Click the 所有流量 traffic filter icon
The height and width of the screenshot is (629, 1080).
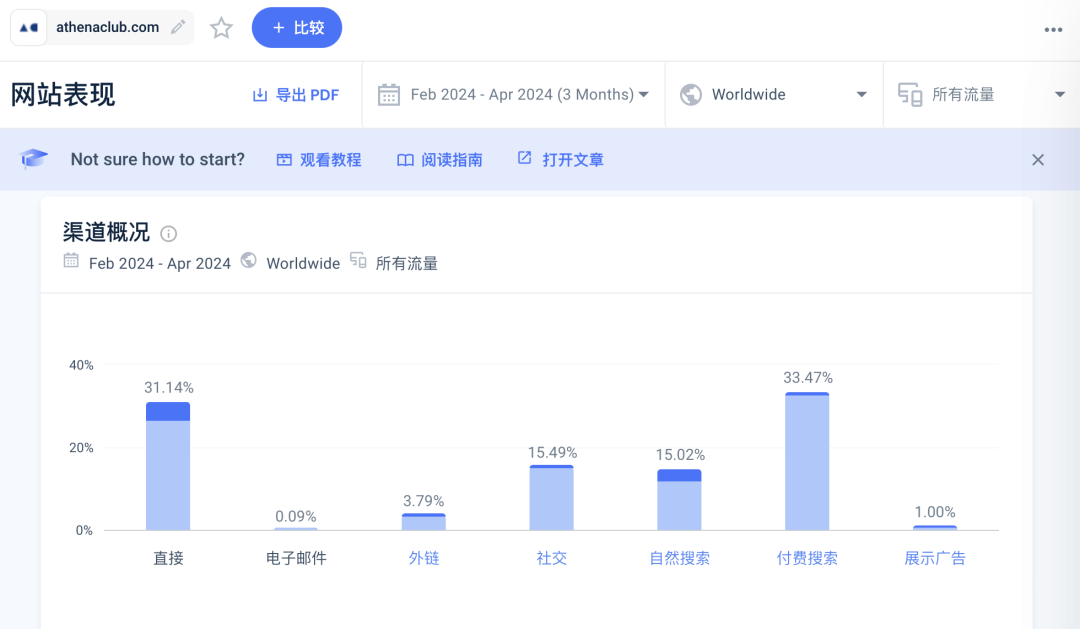point(910,93)
